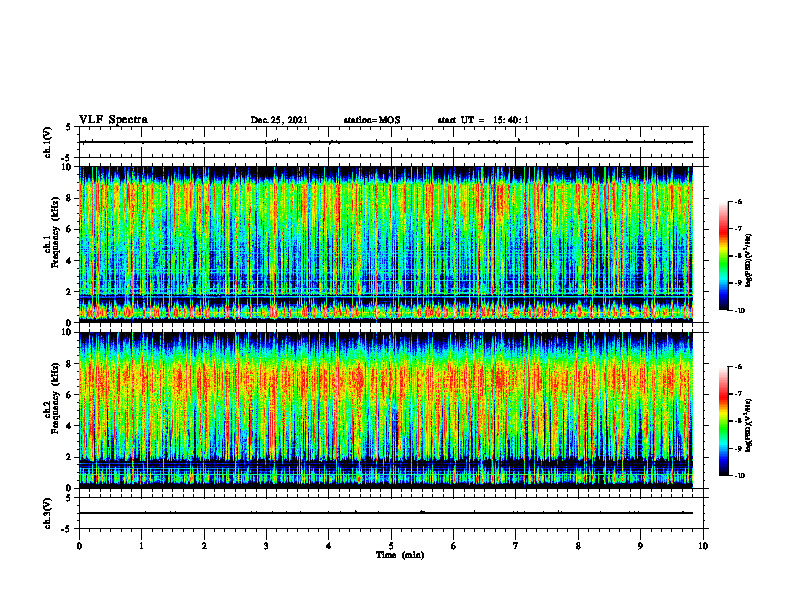
Task: Click the ch.2 color bar axis title
Action: pos(749,425)
